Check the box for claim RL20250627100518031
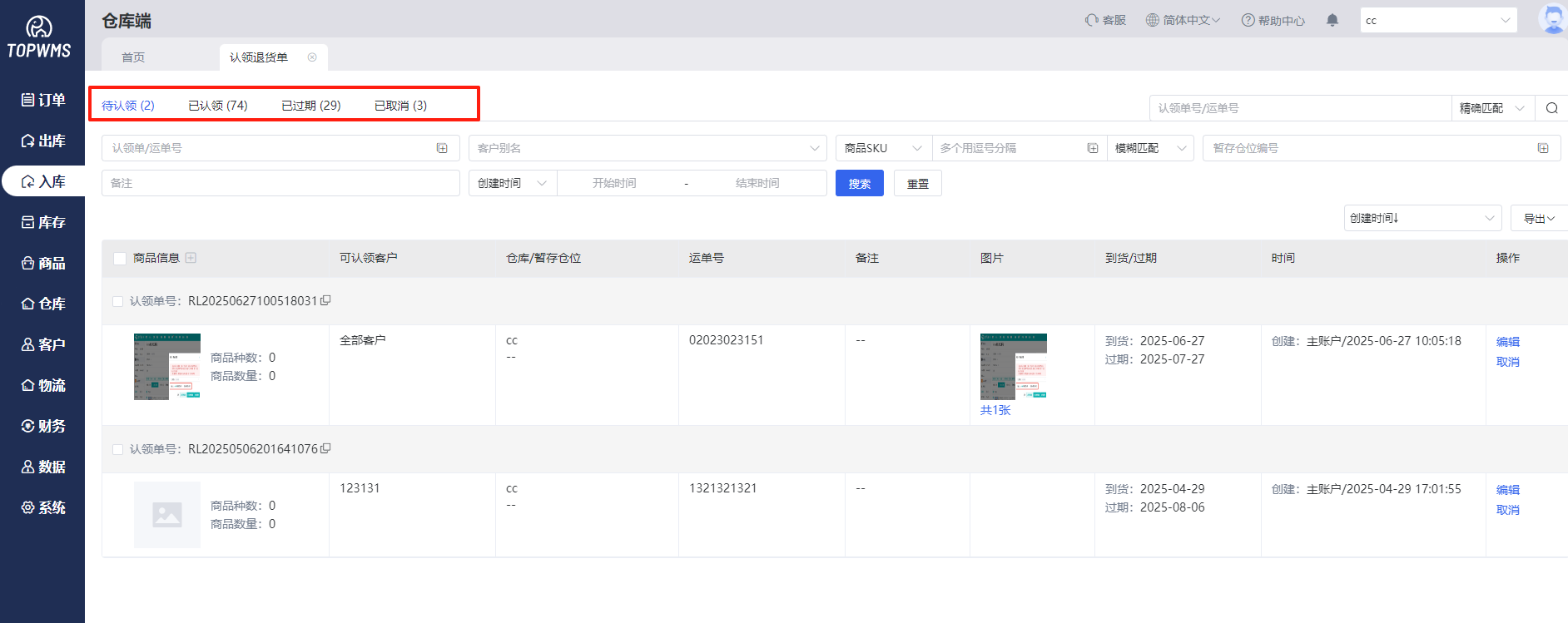1568x623 pixels. (118, 301)
